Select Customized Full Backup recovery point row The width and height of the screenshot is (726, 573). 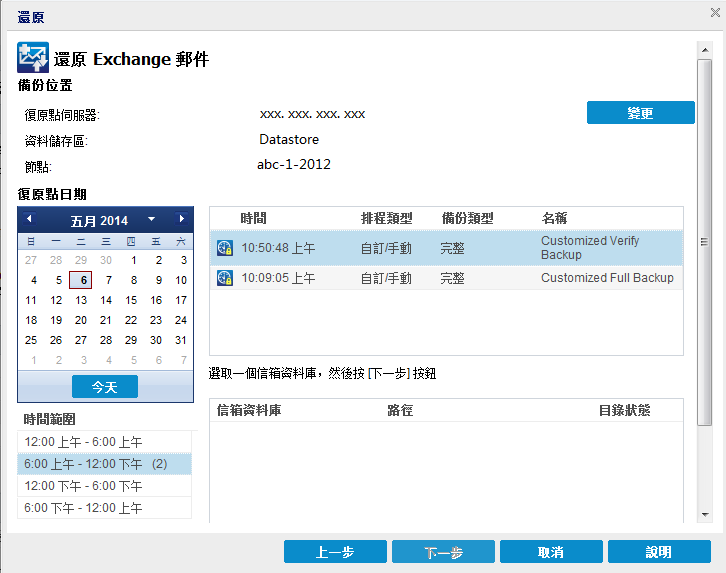pyautogui.click(x=445, y=279)
